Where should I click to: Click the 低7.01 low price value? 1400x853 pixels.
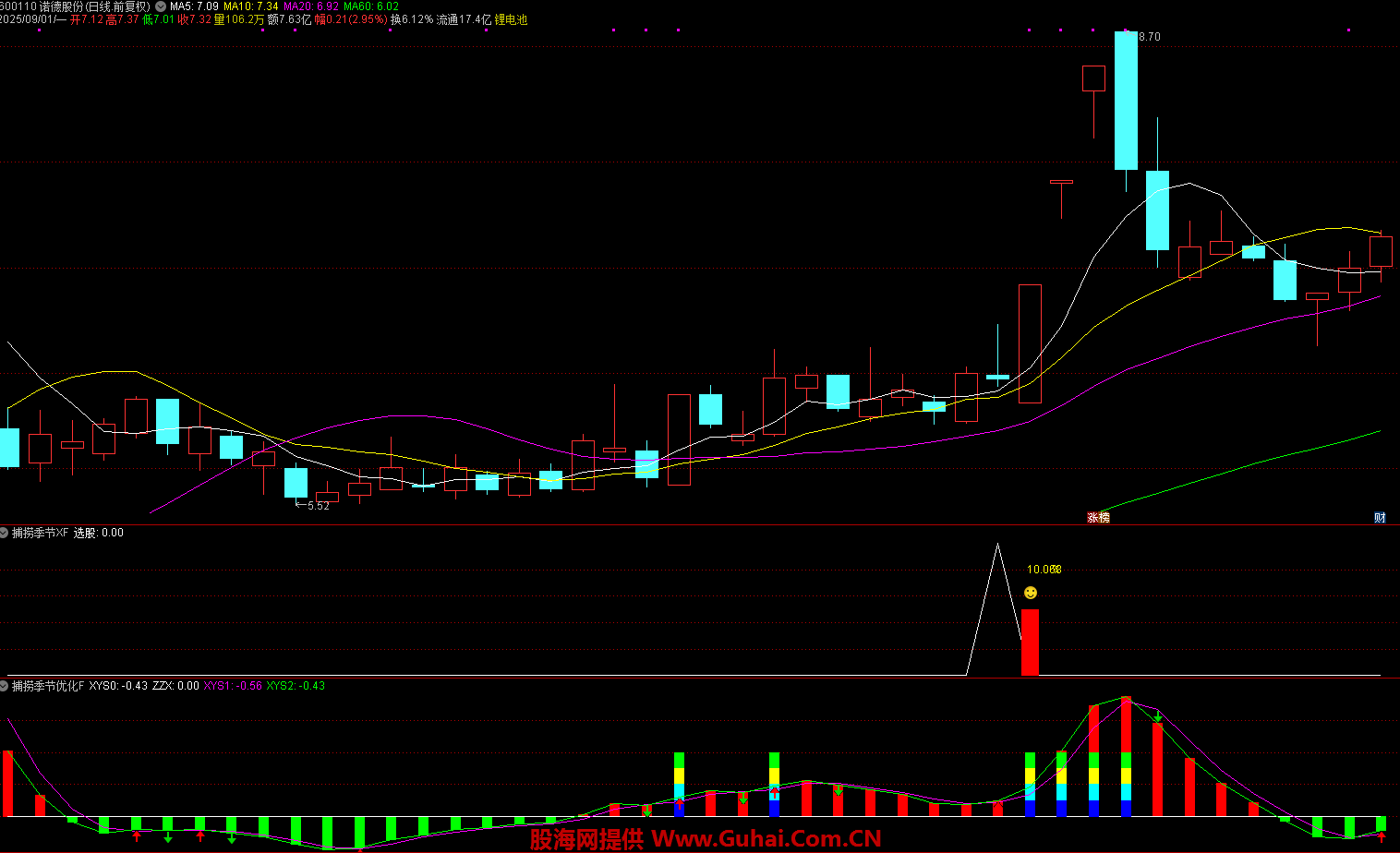coord(158,19)
